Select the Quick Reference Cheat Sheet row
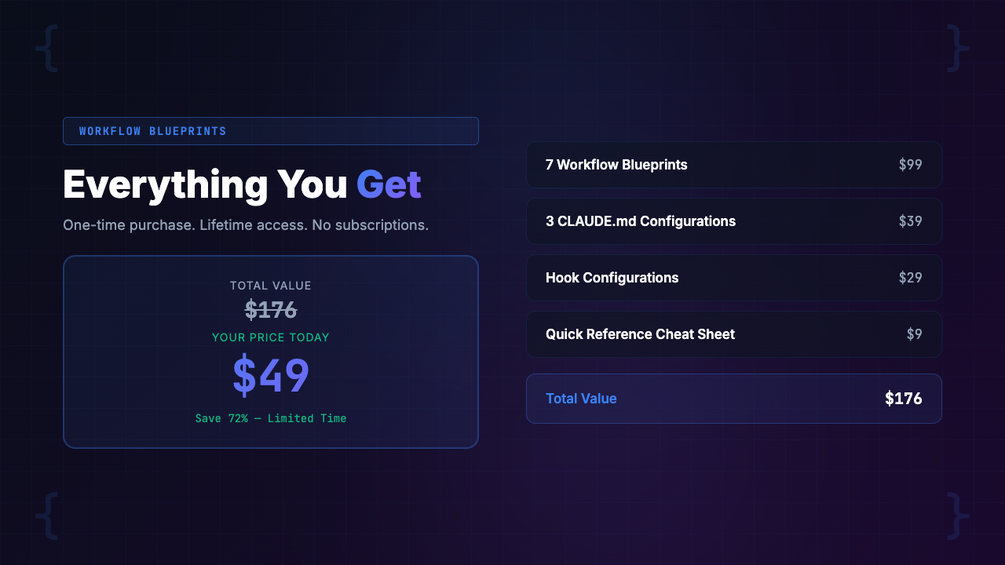 click(x=733, y=334)
